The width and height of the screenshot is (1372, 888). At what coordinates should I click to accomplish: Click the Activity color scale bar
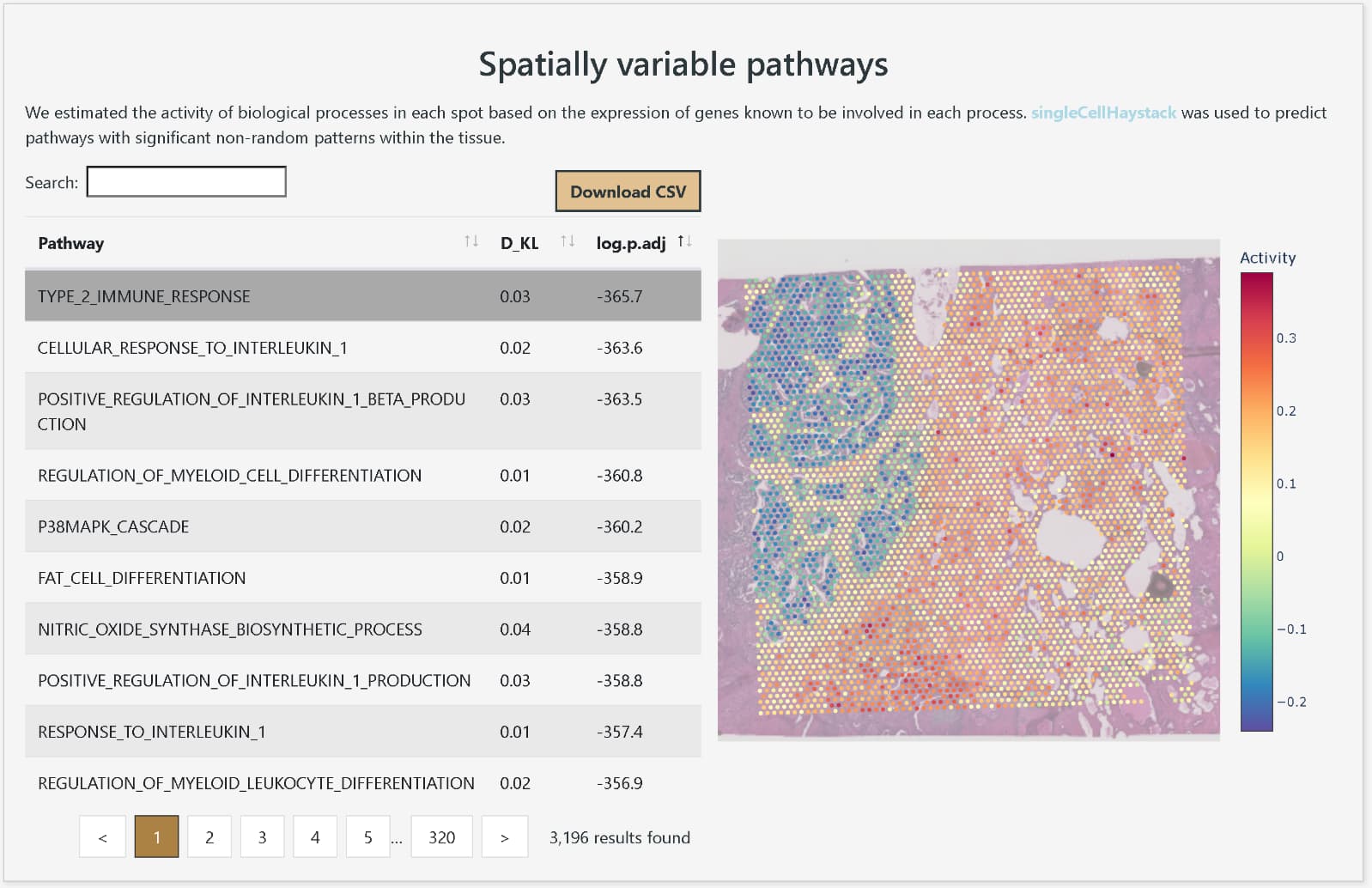[x=1256, y=502]
